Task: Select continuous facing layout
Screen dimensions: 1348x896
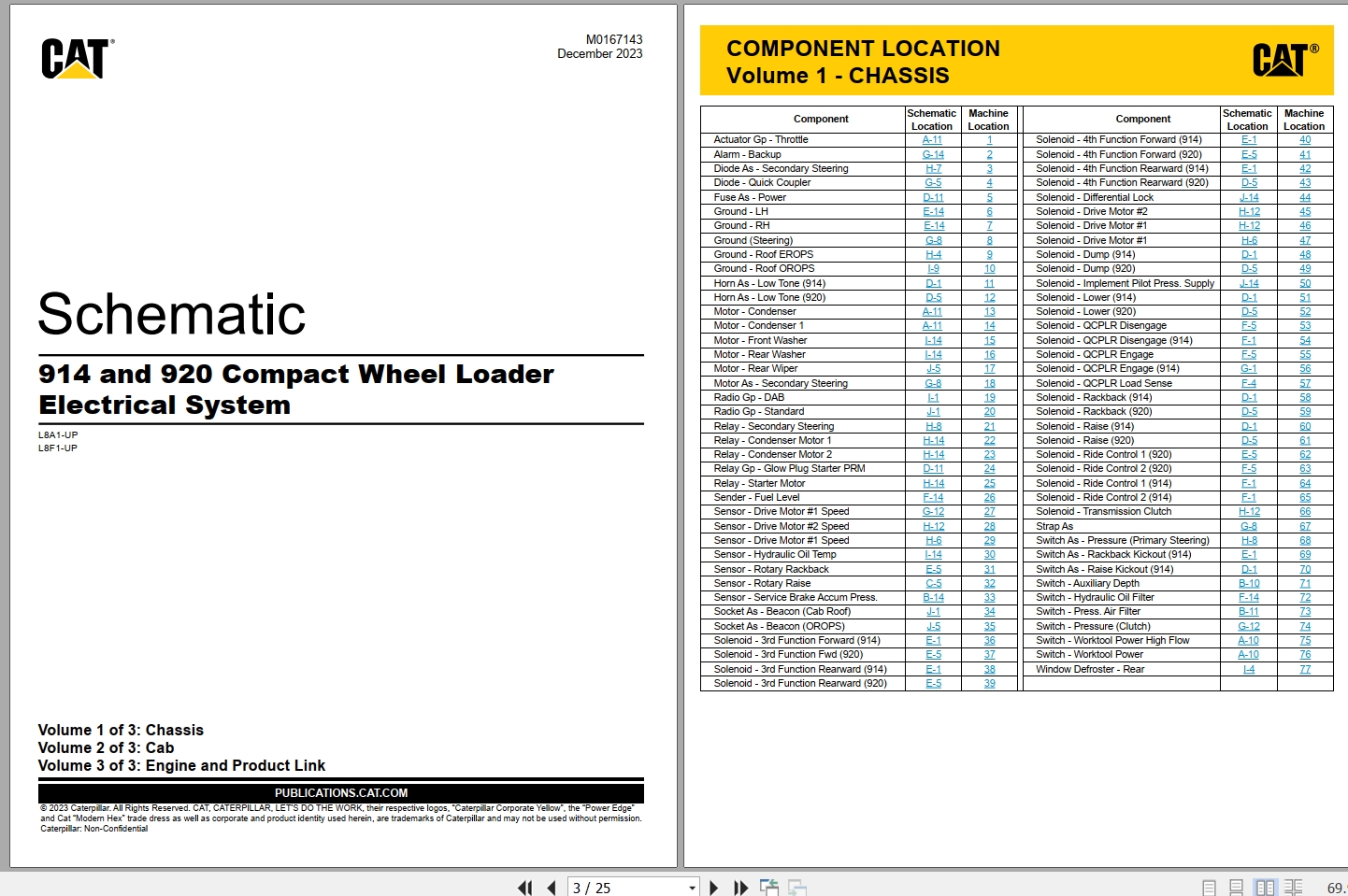Action: [x=1294, y=888]
